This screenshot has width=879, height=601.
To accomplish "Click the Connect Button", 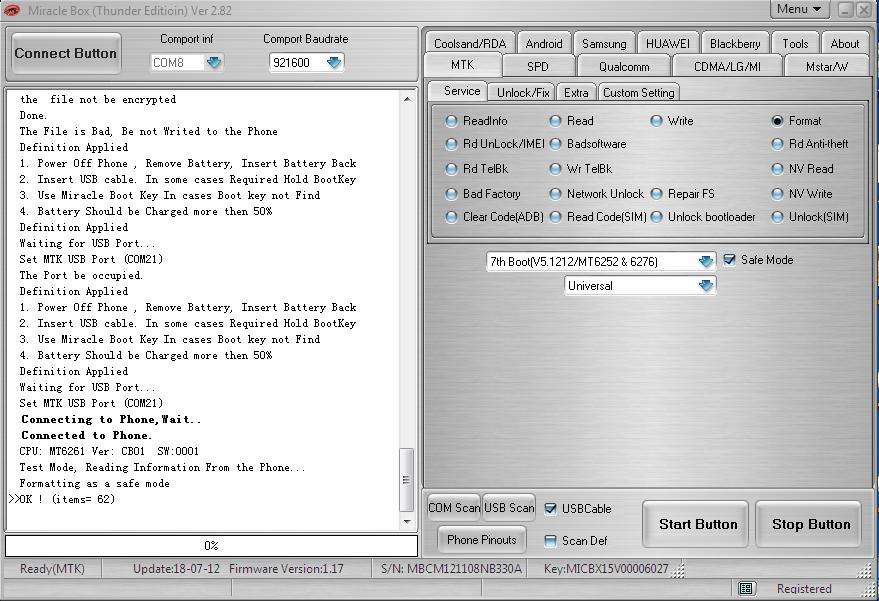I will [x=66, y=53].
